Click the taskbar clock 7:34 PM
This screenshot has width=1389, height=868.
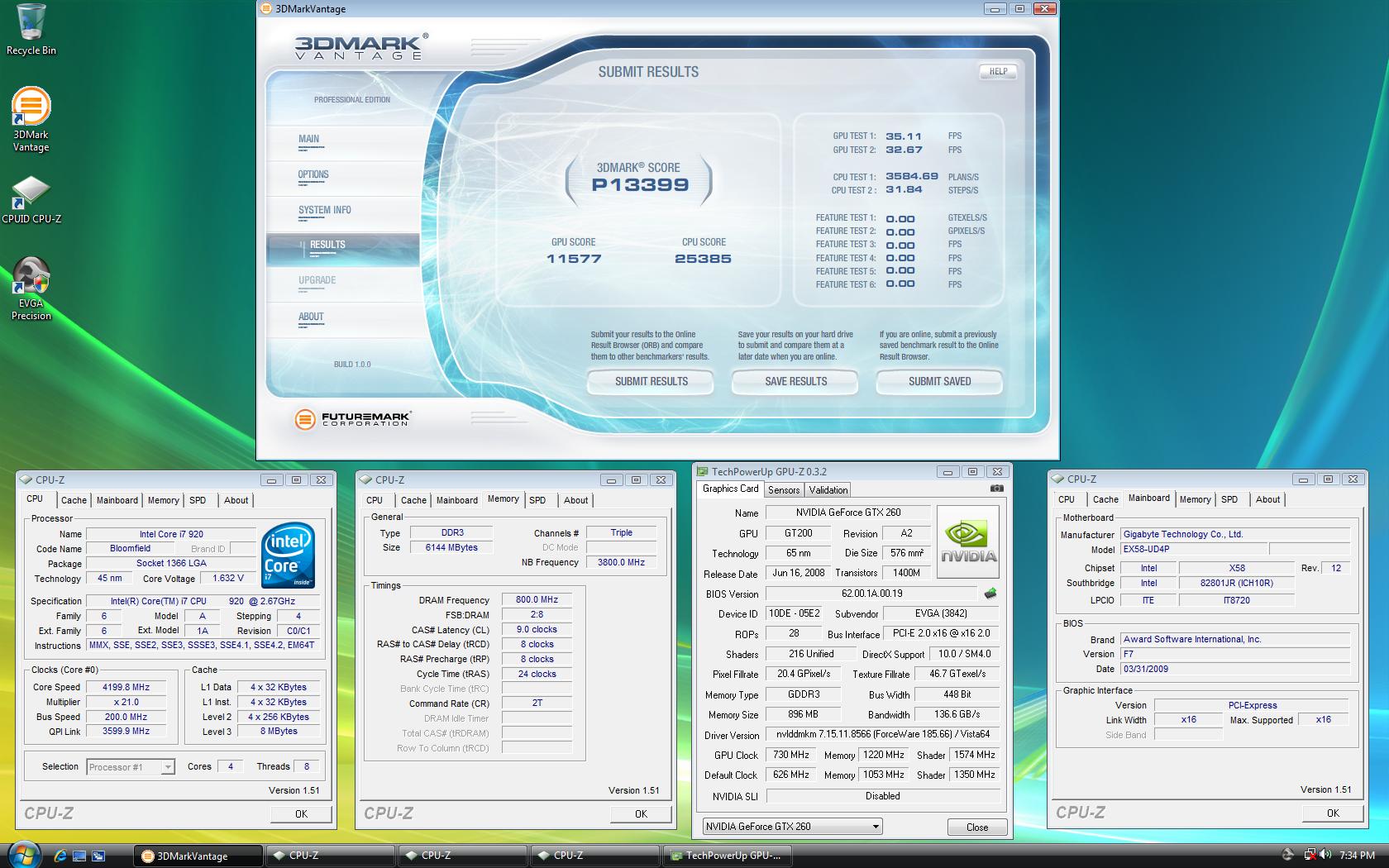coord(1357,856)
